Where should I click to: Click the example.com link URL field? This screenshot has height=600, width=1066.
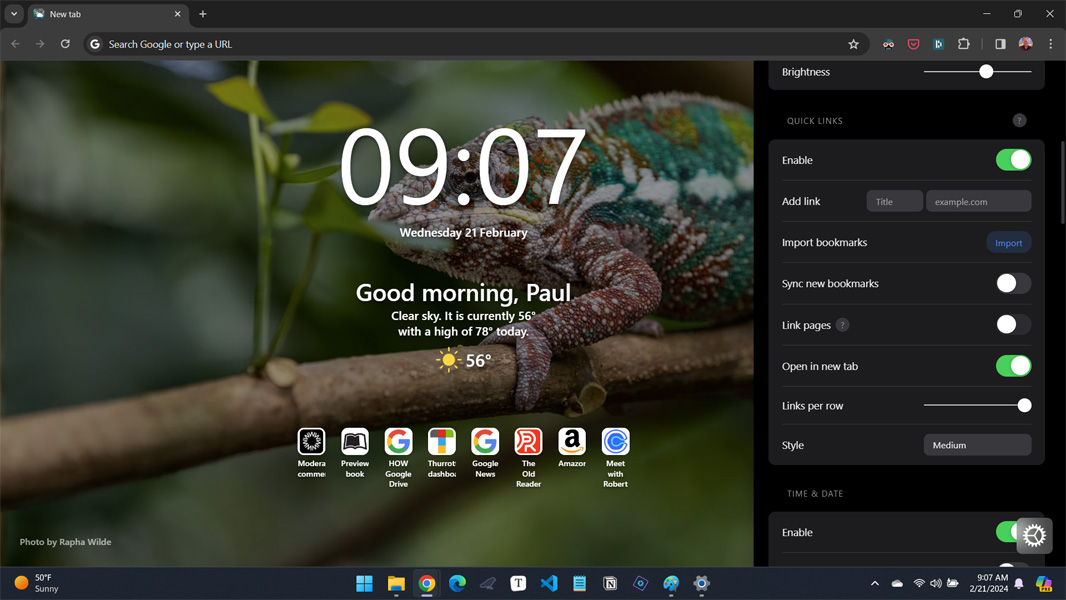pyautogui.click(x=978, y=202)
